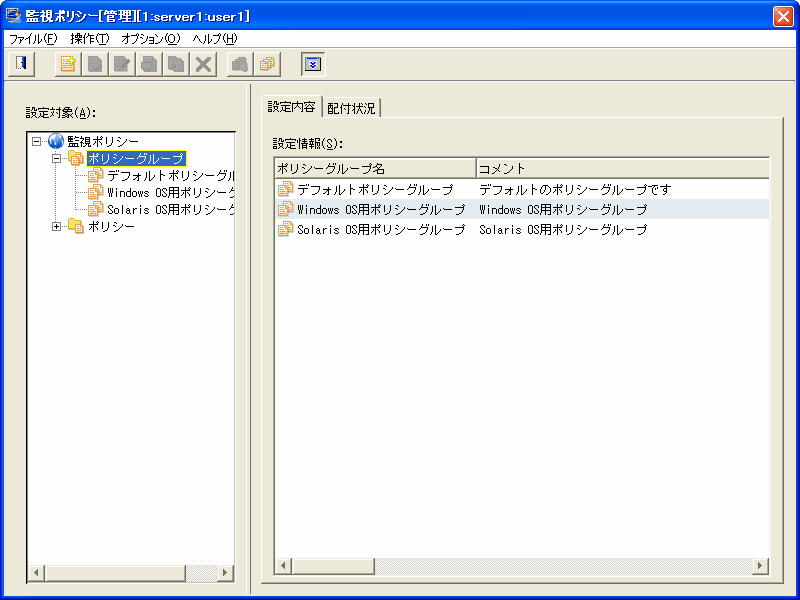
Task: Click the list panel horizontal scrollbar thumb
Action: (x=333, y=565)
